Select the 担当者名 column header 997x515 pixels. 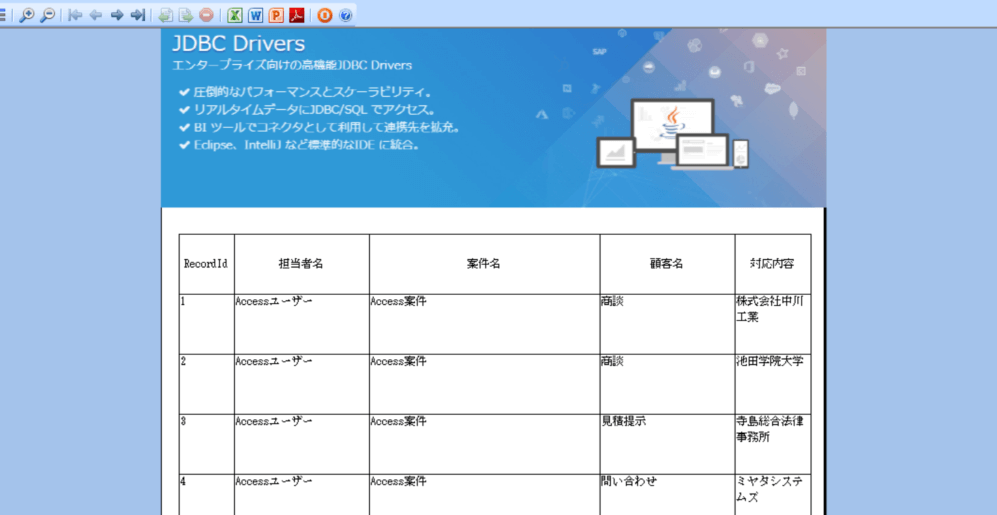point(301,264)
